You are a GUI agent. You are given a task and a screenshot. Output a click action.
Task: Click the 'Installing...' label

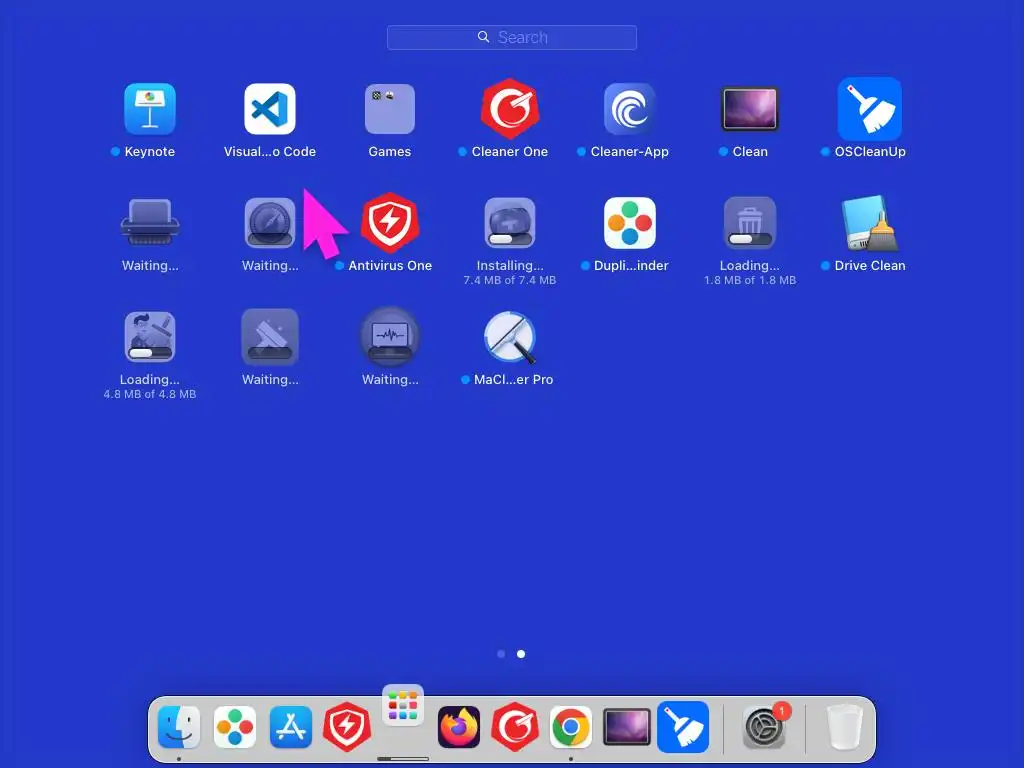510,266
